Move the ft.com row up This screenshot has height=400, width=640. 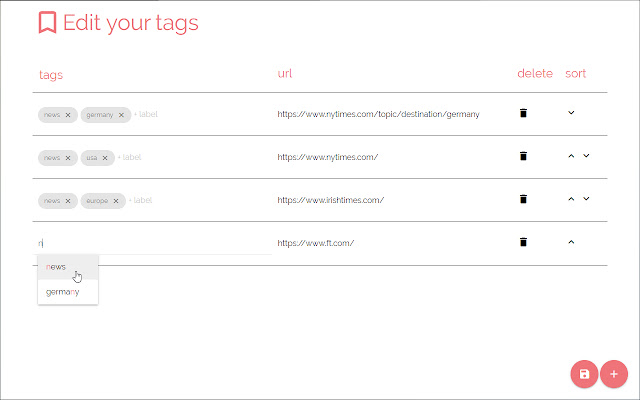tap(571, 242)
